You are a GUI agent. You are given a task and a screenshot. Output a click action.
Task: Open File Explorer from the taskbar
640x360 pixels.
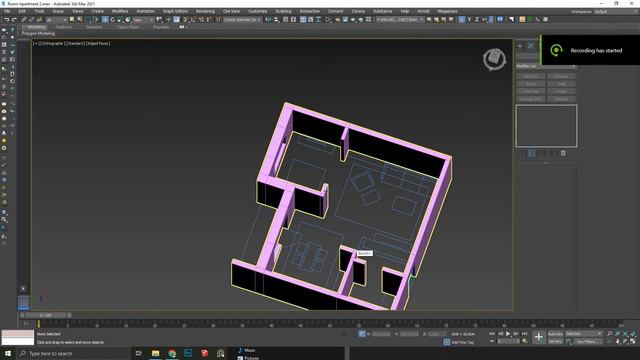[x=156, y=353]
